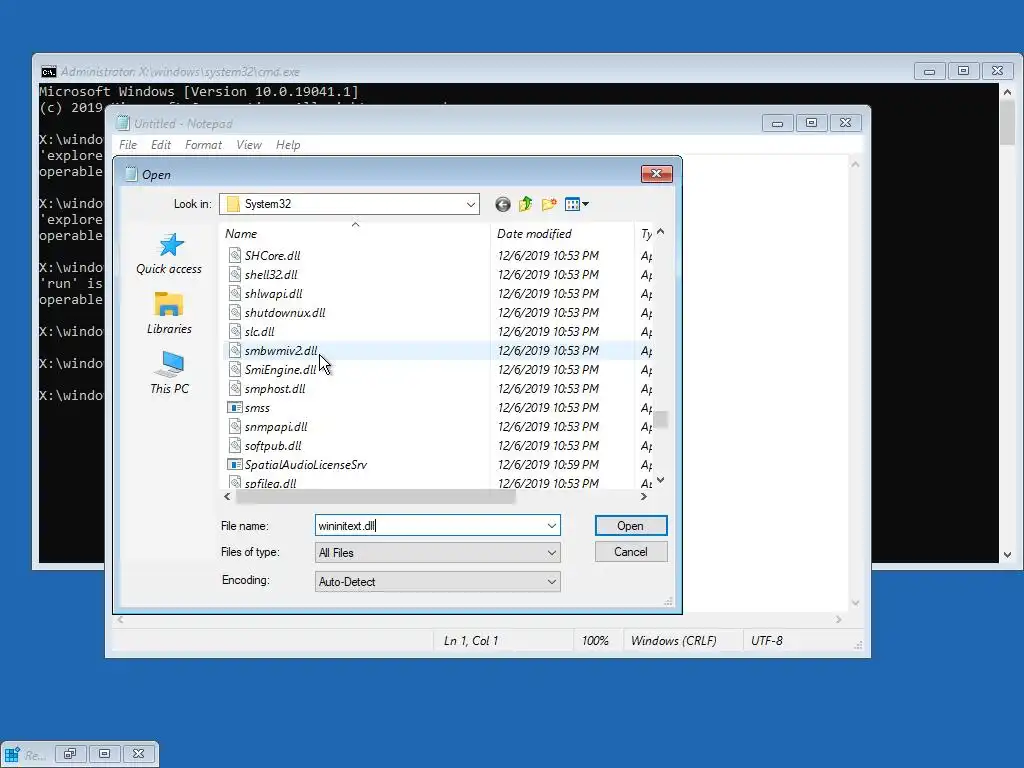Select Libraries in the places bar

[x=169, y=314]
